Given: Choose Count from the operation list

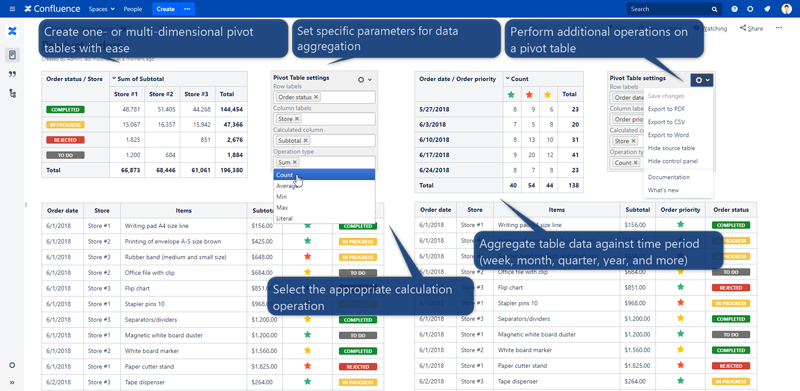Looking at the screenshot, I should 324,175.
